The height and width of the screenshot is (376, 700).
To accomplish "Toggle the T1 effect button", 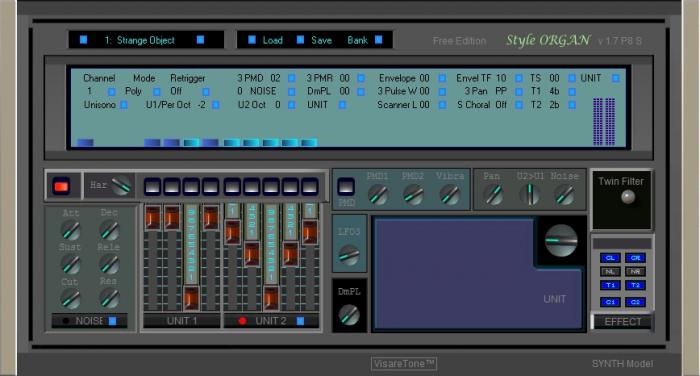I will 610,285.
